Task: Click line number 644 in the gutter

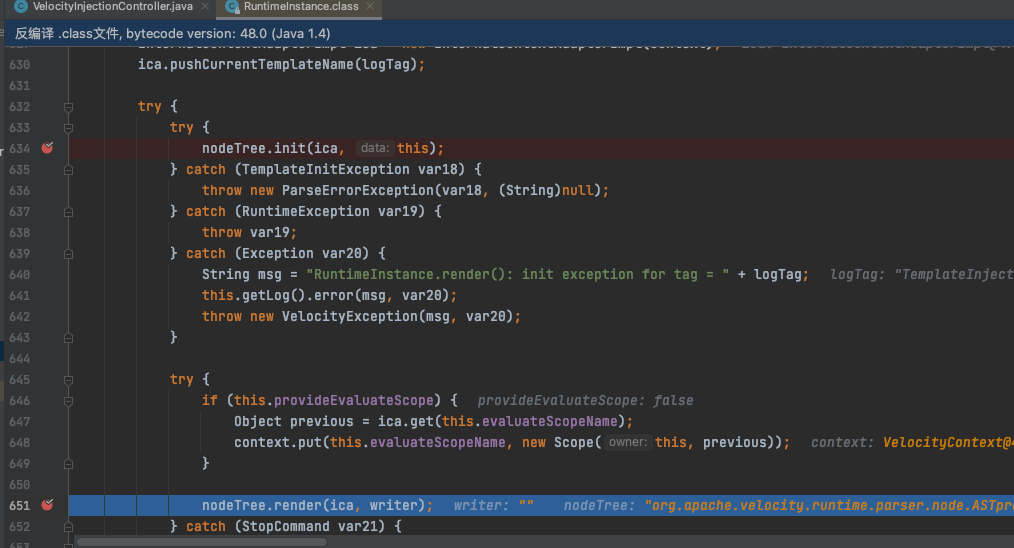Action: (19, 358)
